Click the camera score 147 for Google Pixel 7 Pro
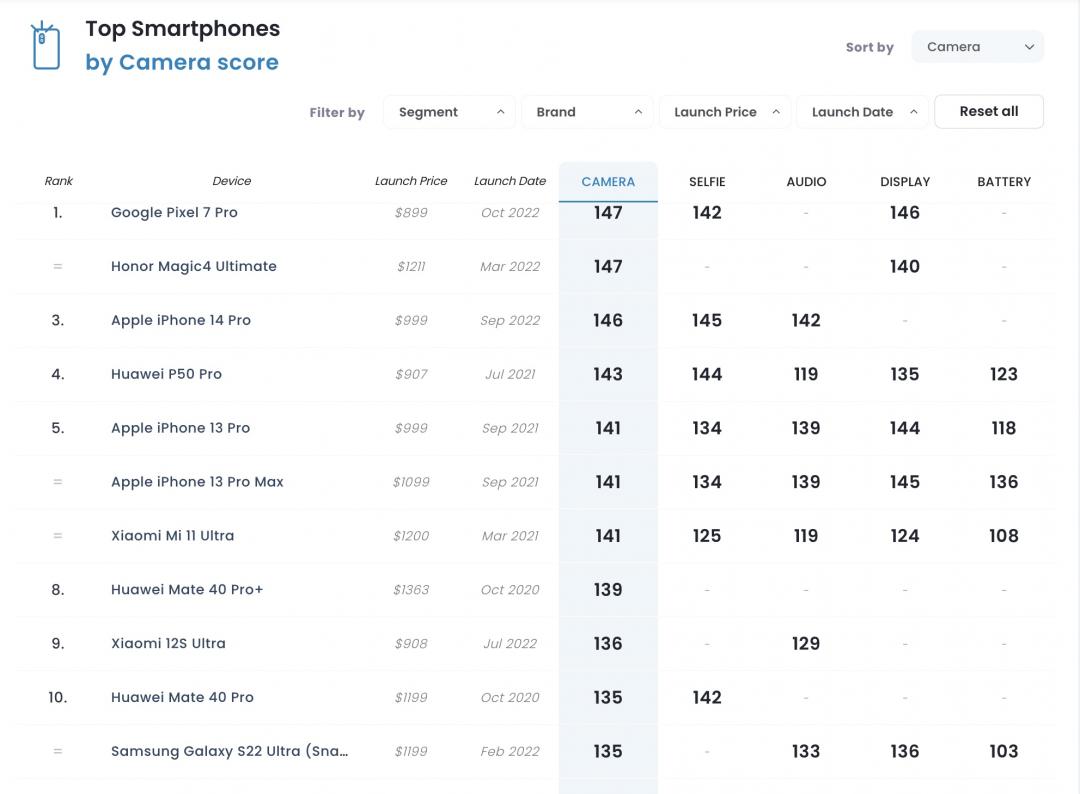The height and width of the screenshot is (794, 1080). point(608,213)
